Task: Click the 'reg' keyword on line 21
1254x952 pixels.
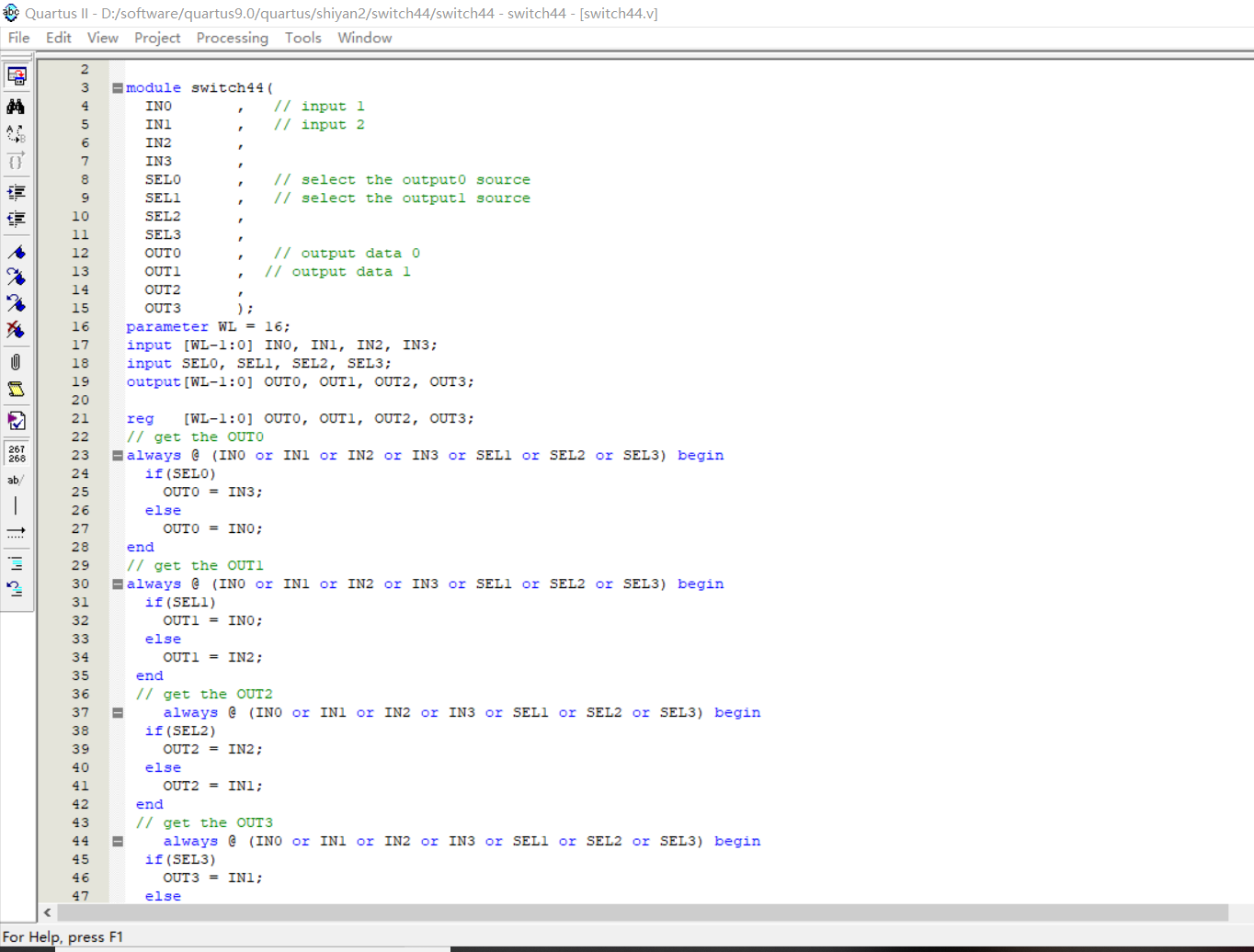Action: coord(140,418)
